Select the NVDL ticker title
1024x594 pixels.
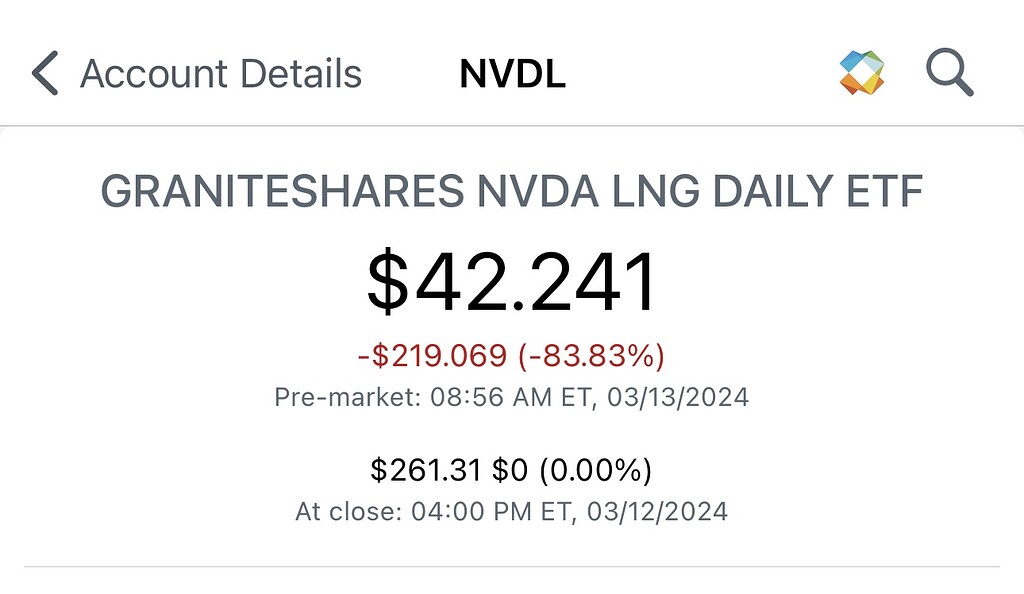[x=513, y=72]
